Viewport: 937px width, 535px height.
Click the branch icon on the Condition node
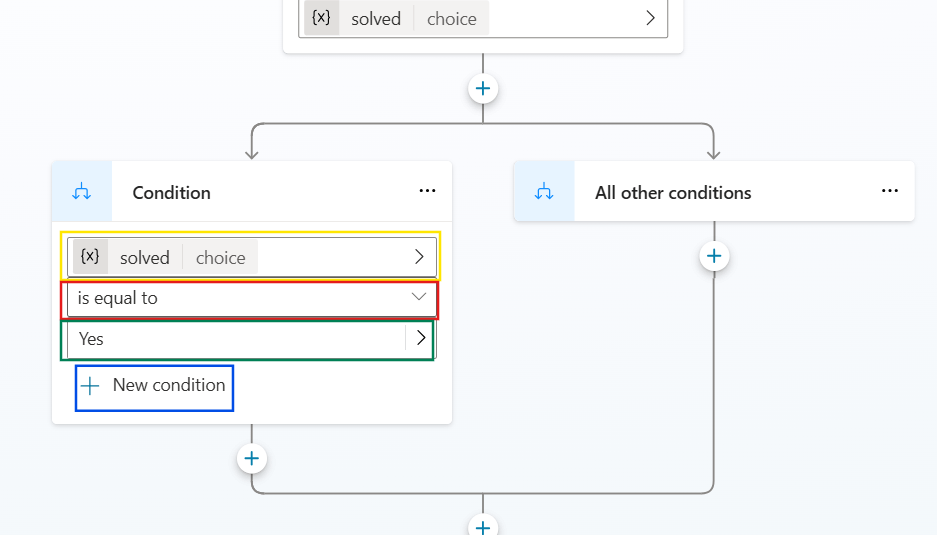point(81,192)
